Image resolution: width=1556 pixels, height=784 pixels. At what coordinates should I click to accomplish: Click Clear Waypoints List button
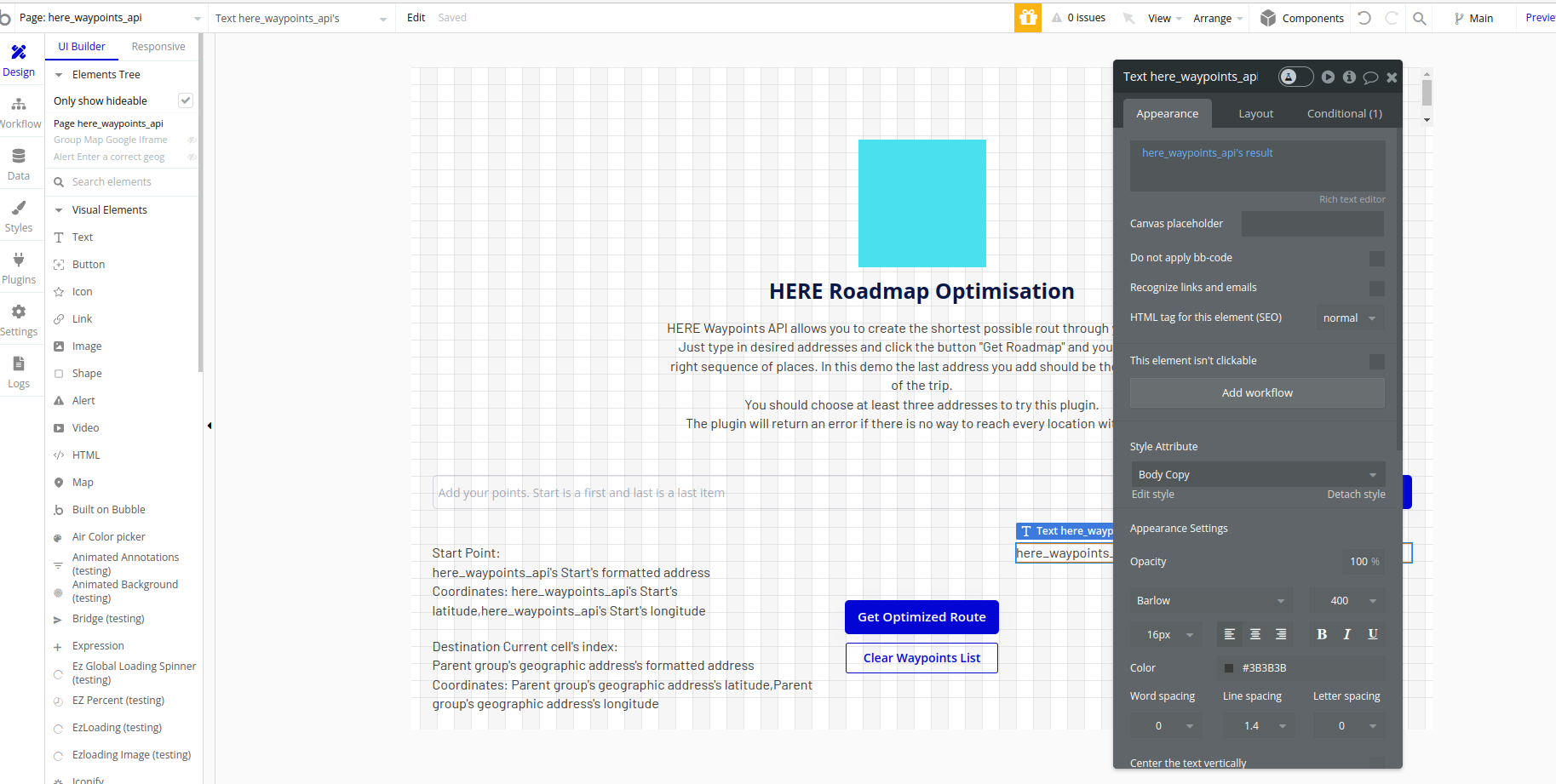coord(922,658)
